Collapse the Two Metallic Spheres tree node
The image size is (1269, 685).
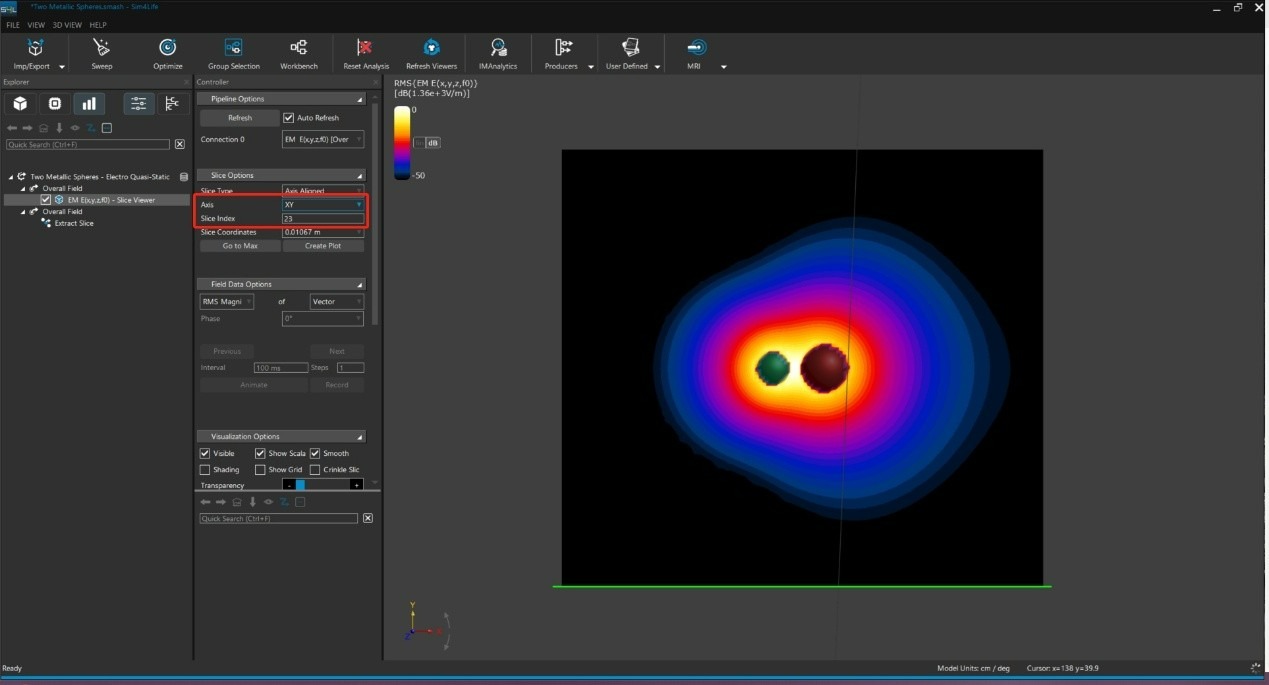click(11, 177)
